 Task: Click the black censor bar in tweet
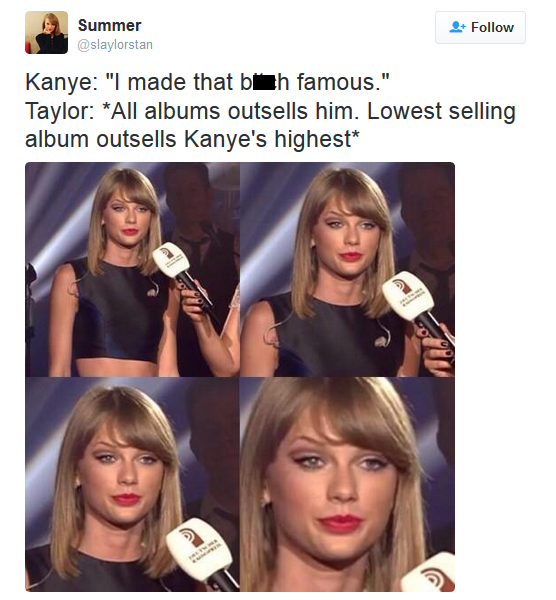[x=264, y=83]
